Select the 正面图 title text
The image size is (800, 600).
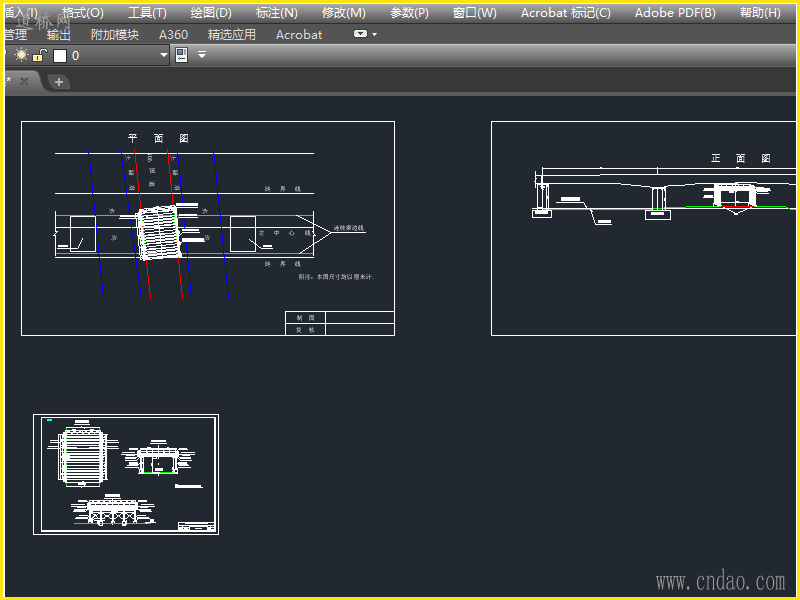[x=741, y=159]
